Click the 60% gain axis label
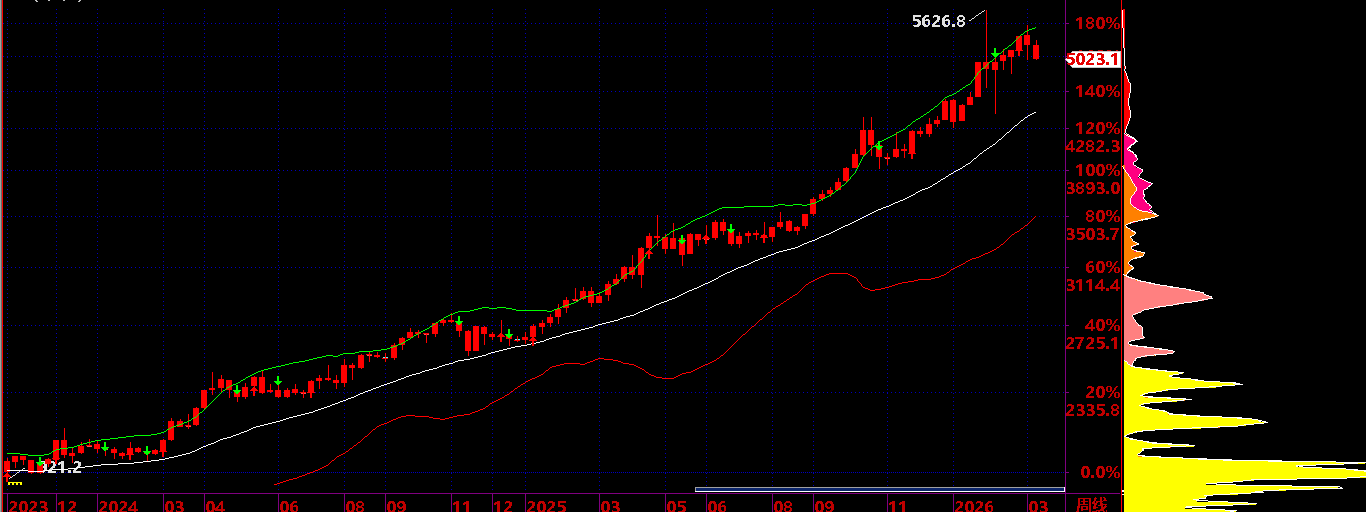 click(1102, 267)
